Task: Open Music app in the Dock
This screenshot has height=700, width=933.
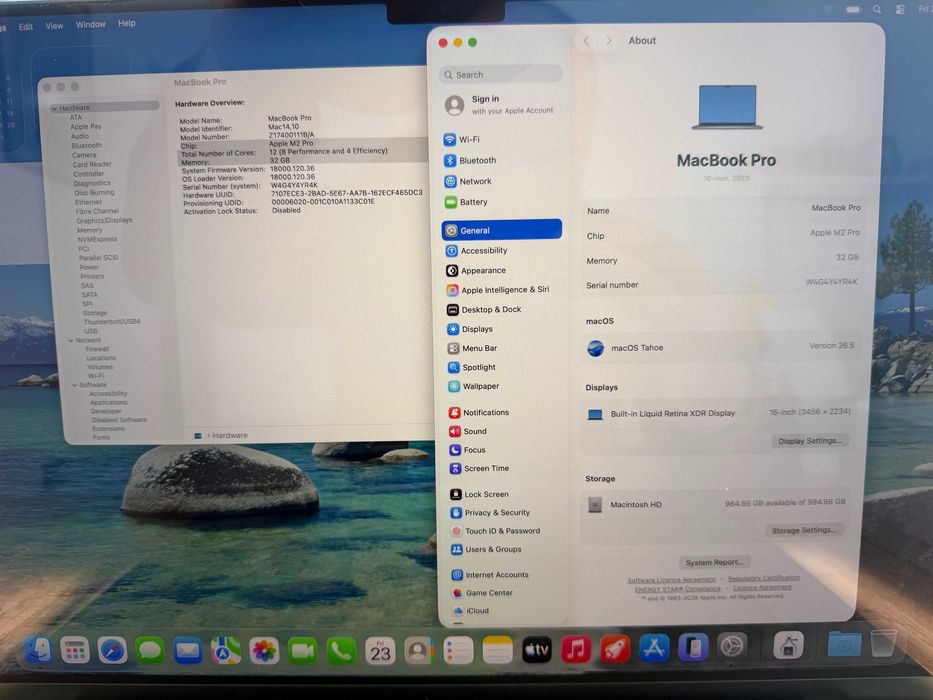Action: tap(575, 649)
